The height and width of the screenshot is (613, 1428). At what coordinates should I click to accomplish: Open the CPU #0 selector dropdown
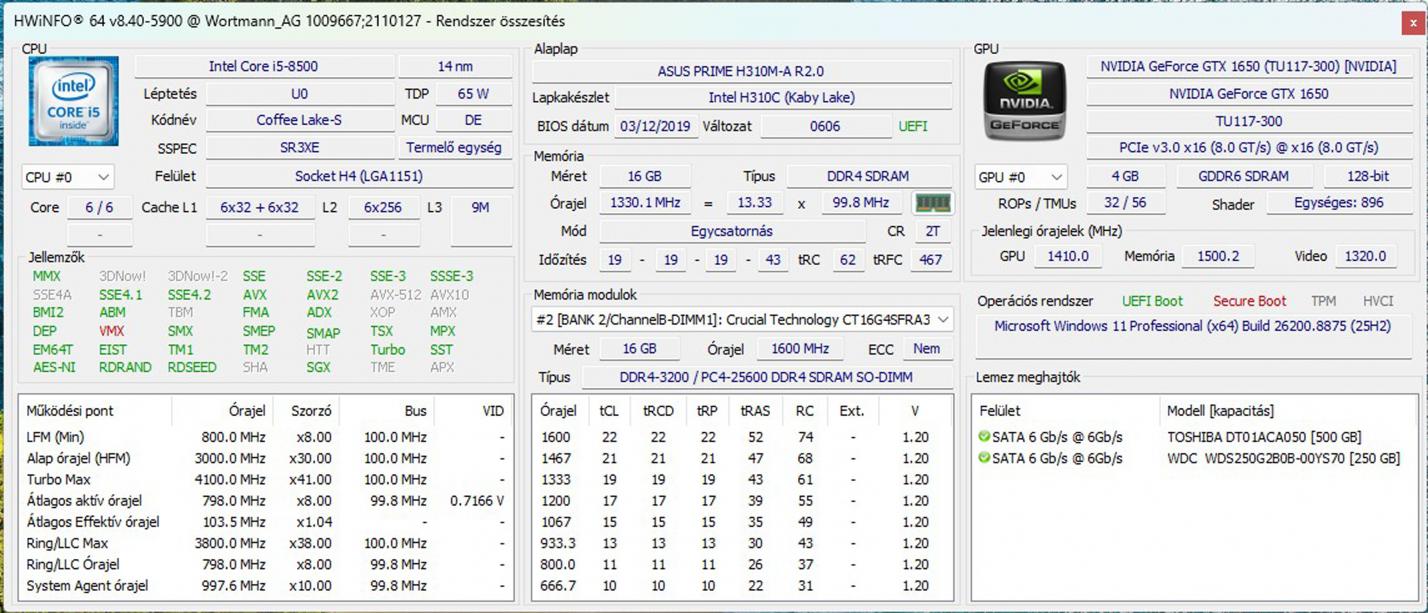[x=68, y=177]
